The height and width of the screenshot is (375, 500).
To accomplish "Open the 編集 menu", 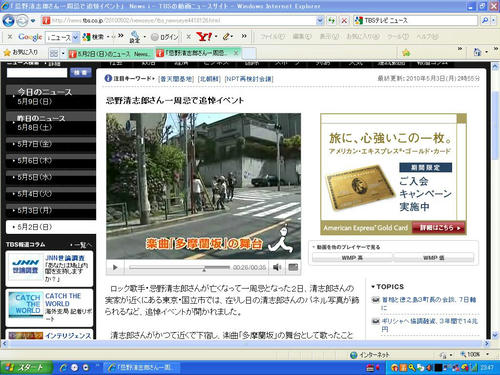I will tap(302, 37).
